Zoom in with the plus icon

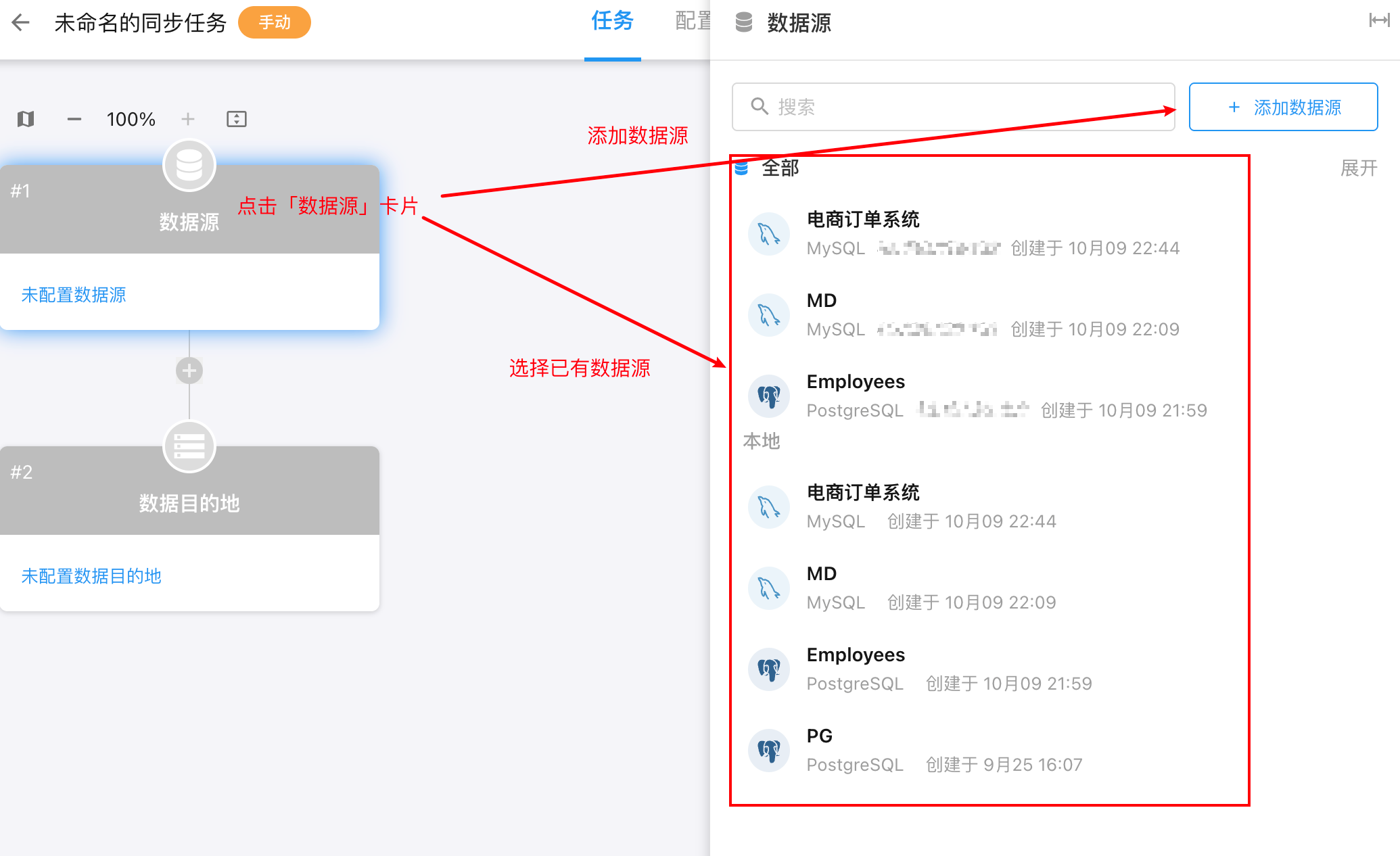(188, 120)
